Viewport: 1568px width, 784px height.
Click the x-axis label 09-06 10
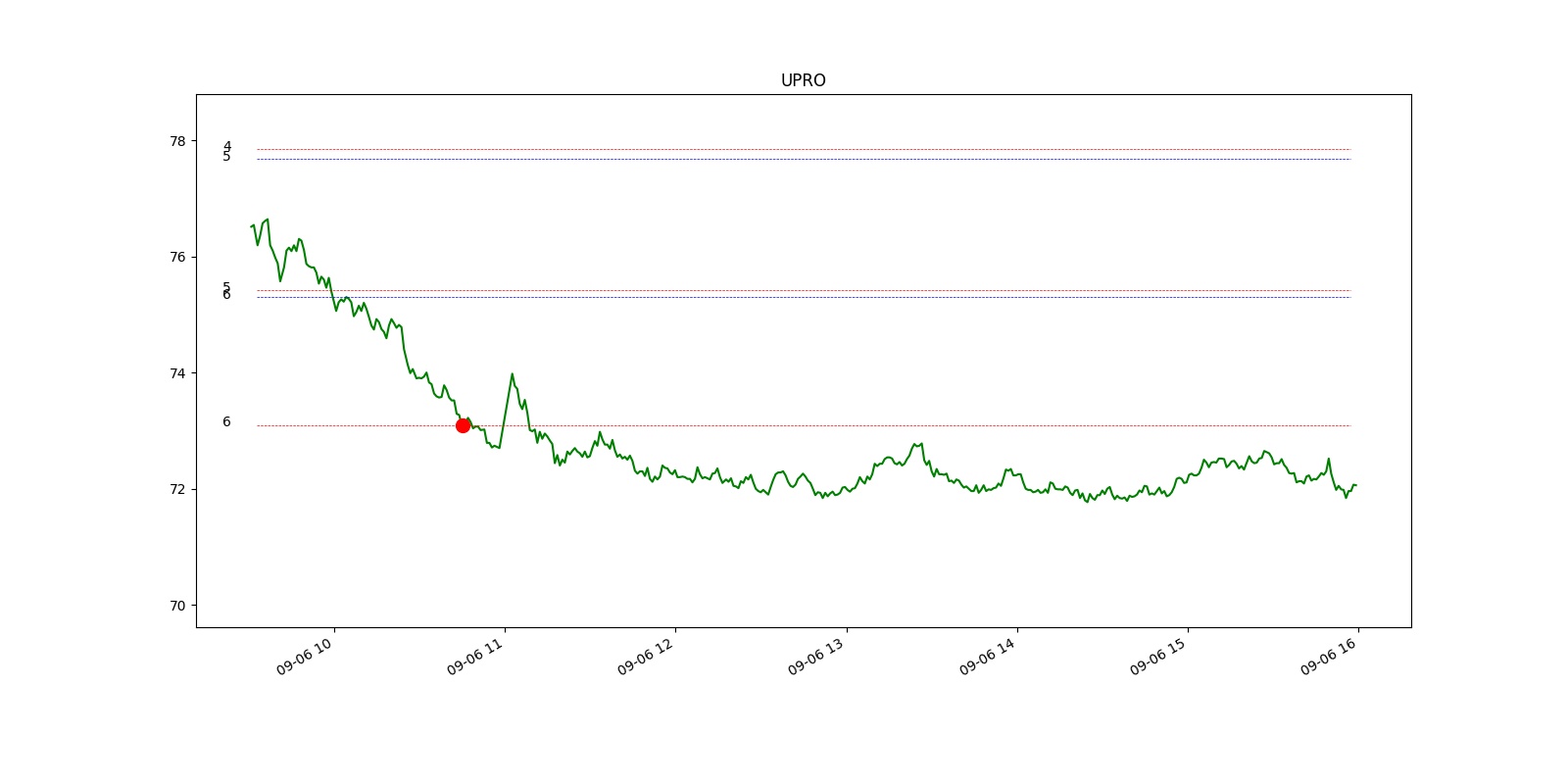pyautogui.click(x=305, y=656)
